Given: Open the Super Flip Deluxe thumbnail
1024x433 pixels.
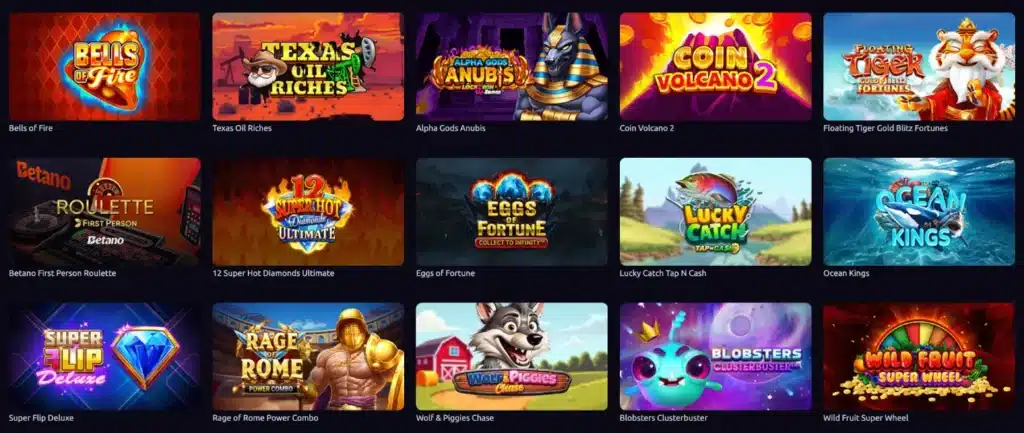Looking at the screenshot, I should coord(104,357).
